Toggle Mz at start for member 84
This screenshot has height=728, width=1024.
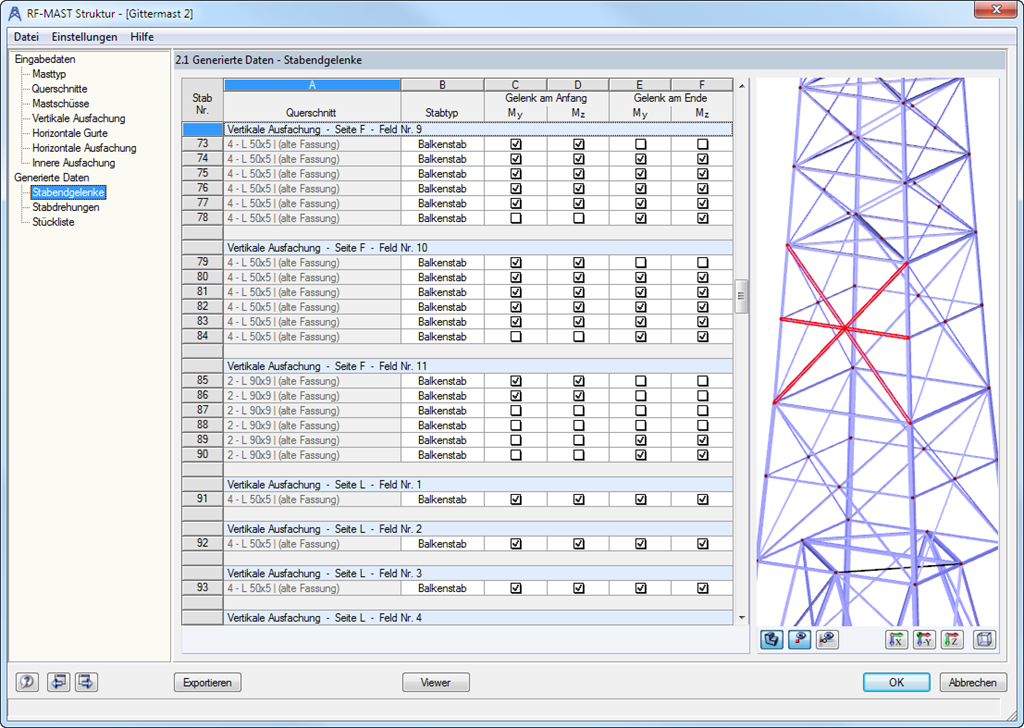579,337
